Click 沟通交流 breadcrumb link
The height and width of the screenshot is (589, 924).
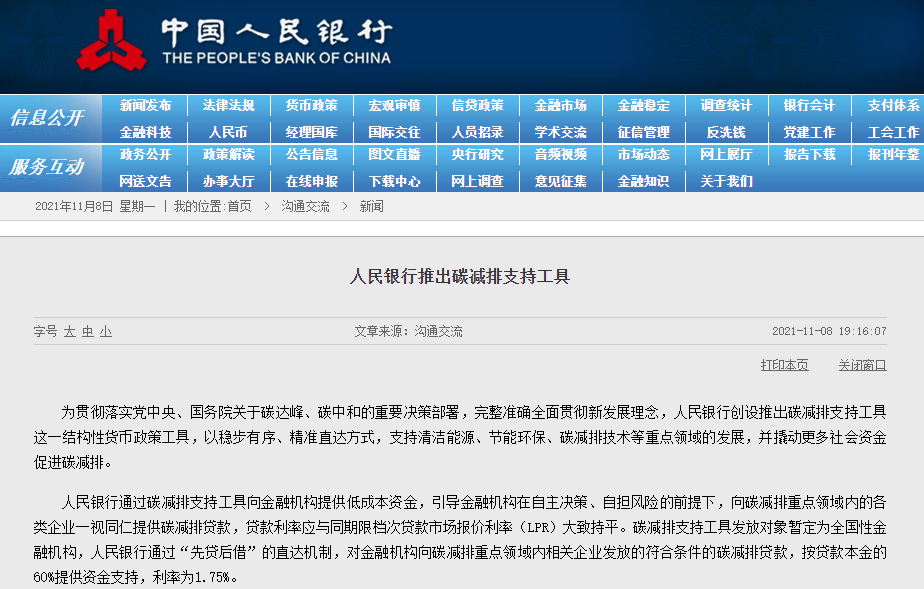pos(305,206)
